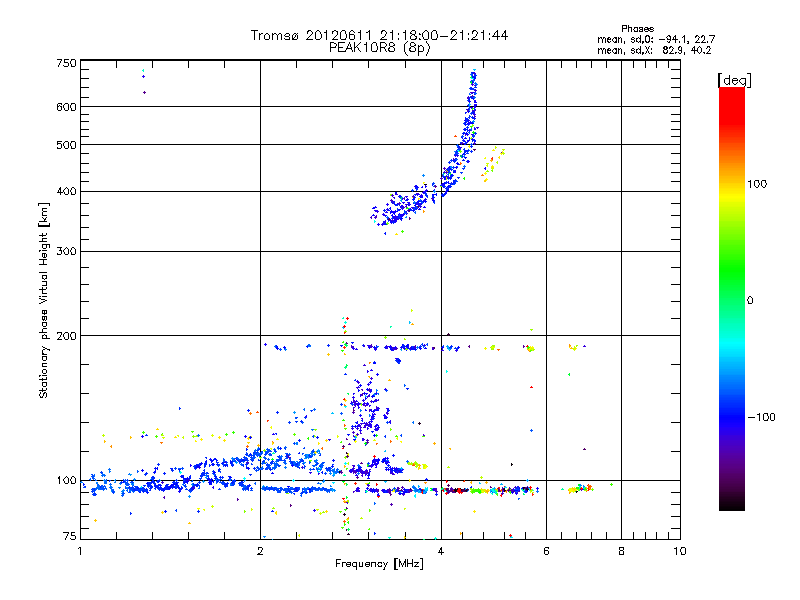Viewport: 800px width, 600px height.
Task: Click the 'mean, sd,X: 82.9, 40.2' text
Action: [655, 50]
